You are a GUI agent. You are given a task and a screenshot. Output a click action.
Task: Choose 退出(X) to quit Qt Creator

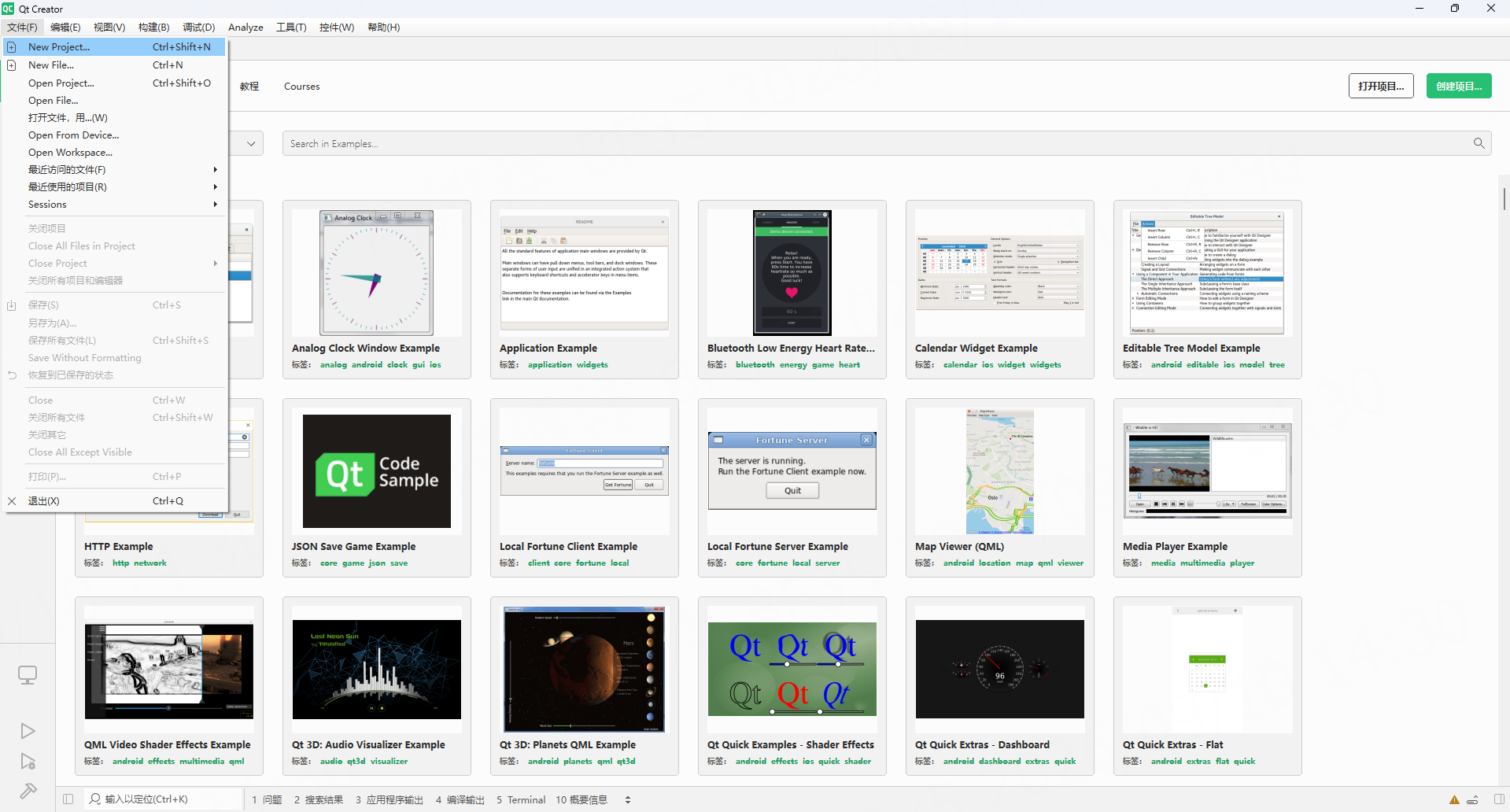115,501
